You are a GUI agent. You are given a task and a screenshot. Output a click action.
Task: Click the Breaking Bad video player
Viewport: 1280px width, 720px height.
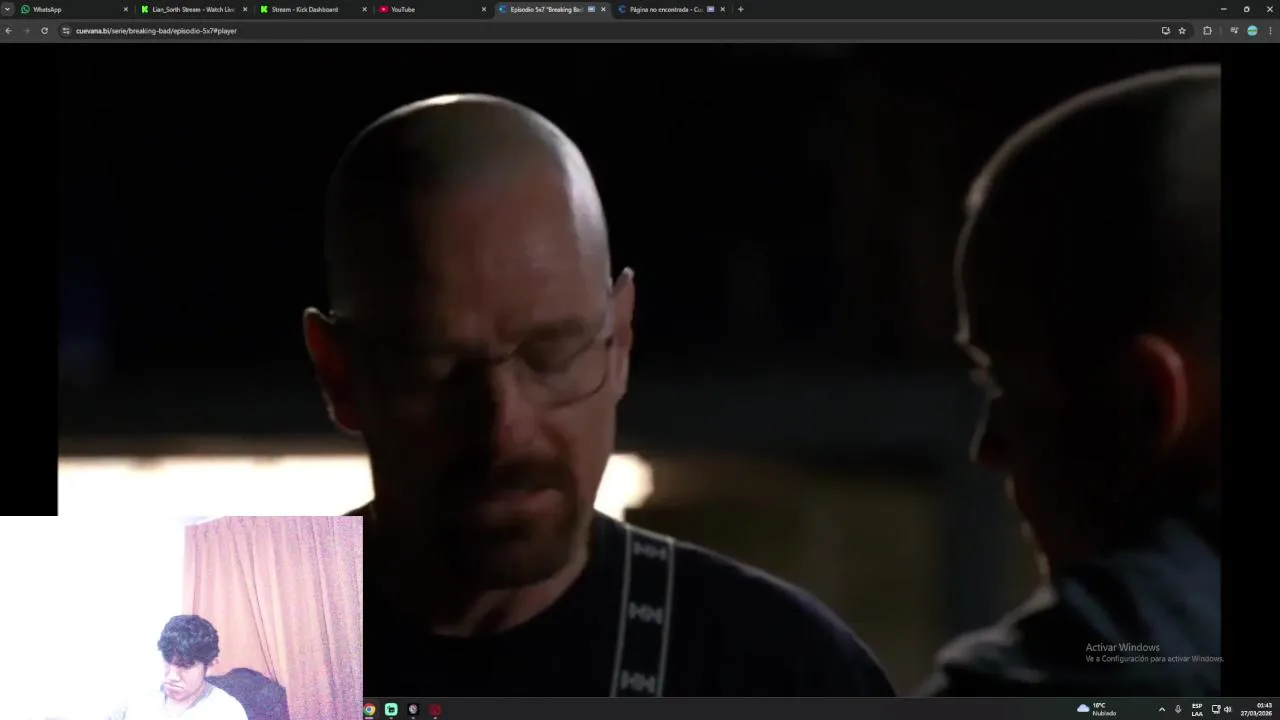tap(640, 370)
